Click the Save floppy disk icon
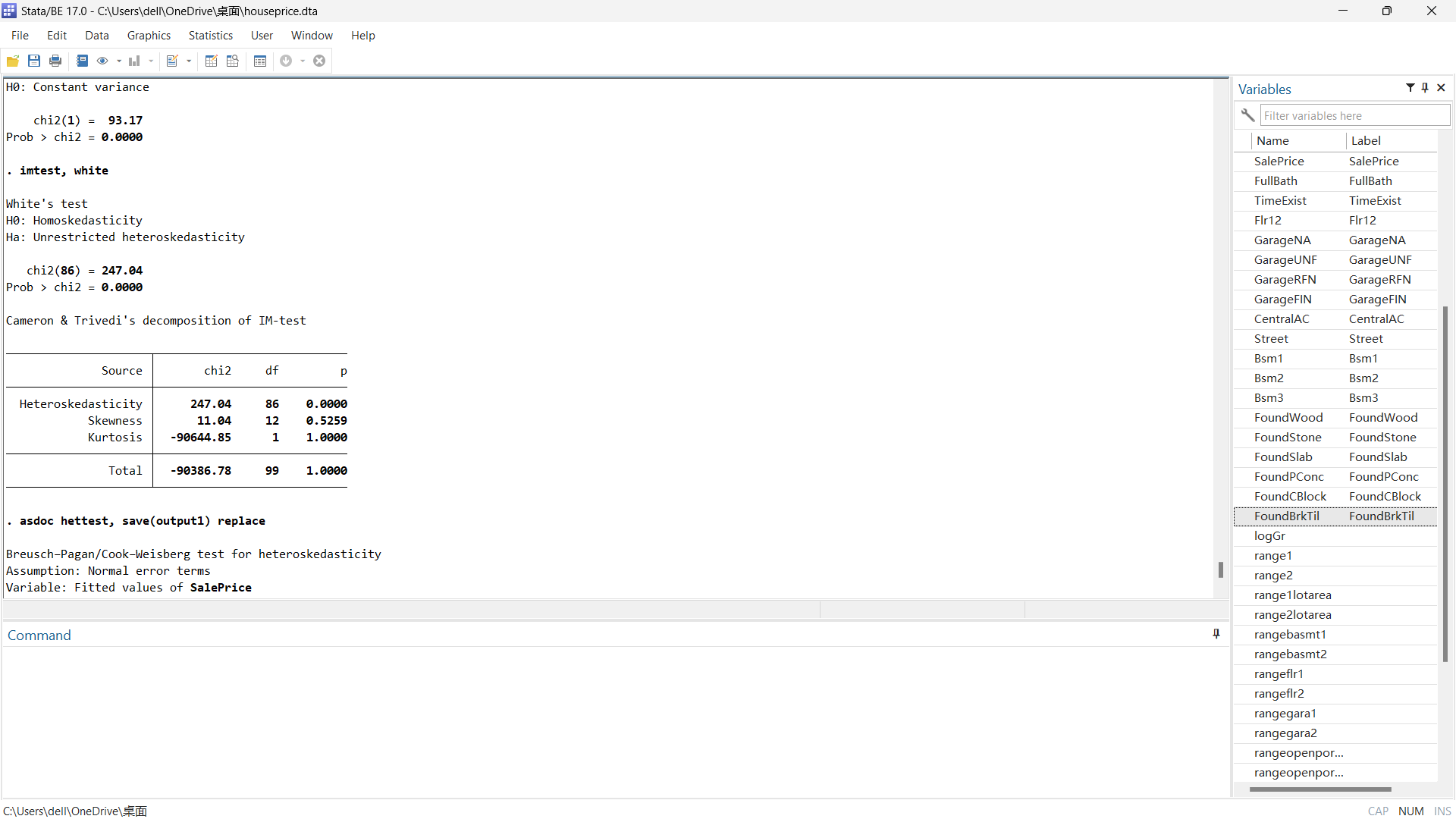1456x819 pixels. coord(34,61)
